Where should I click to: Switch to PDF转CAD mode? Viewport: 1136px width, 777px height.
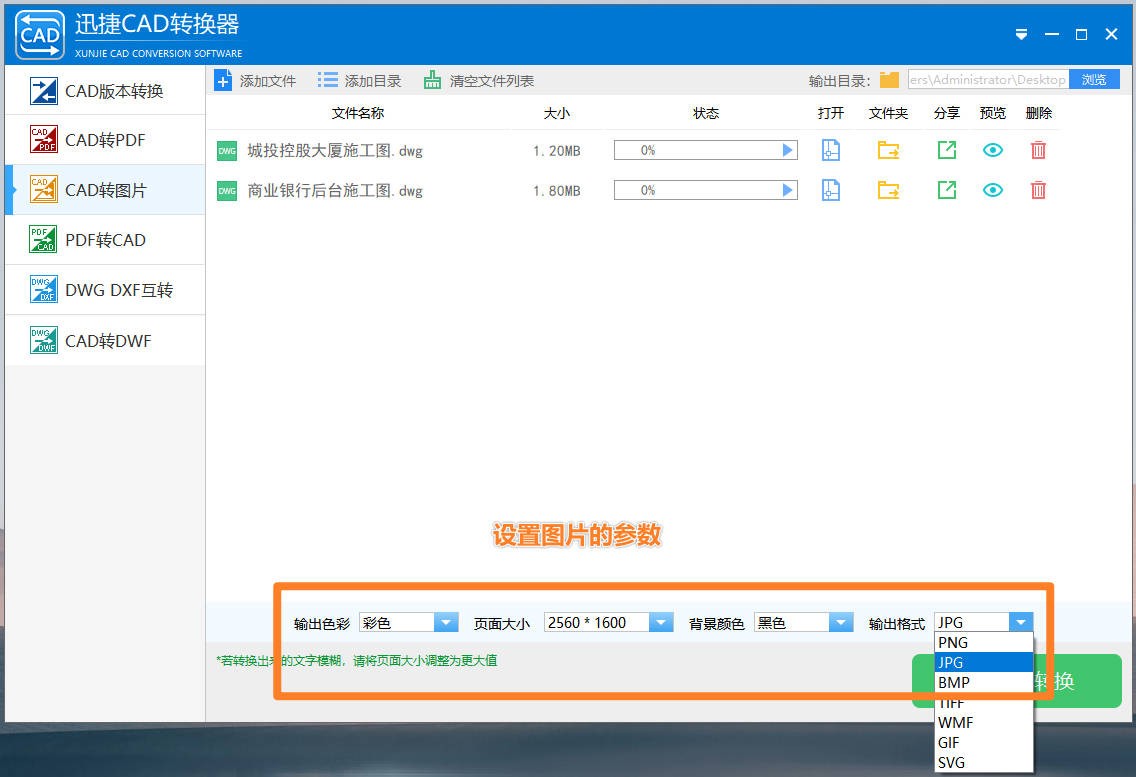(105, 240)
